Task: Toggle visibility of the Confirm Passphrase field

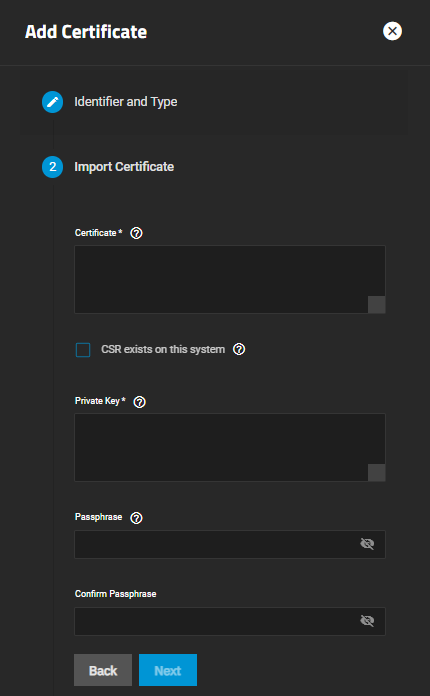Action: pos(367,621)
